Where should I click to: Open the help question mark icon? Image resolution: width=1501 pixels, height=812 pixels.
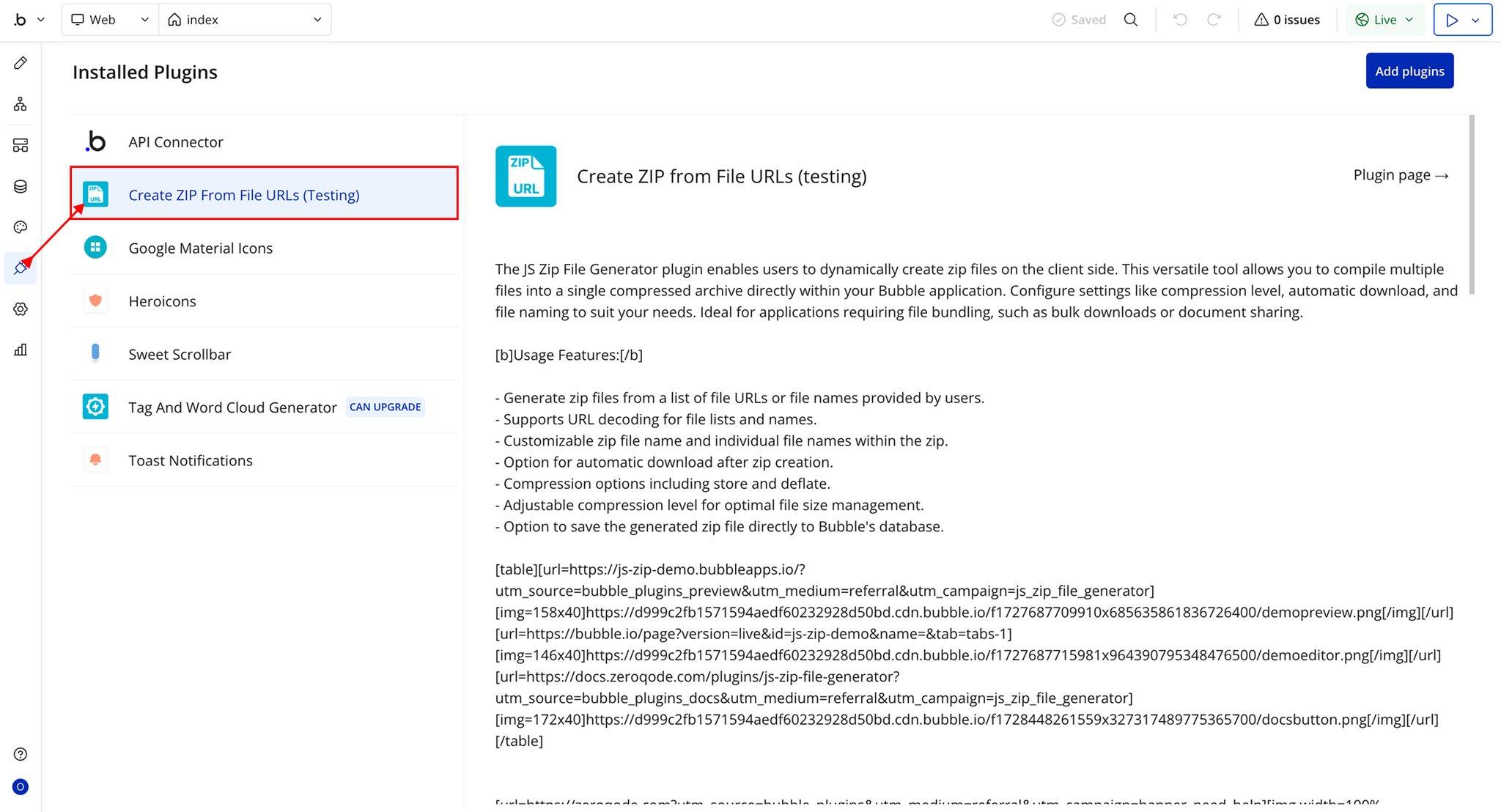(21, 754)
